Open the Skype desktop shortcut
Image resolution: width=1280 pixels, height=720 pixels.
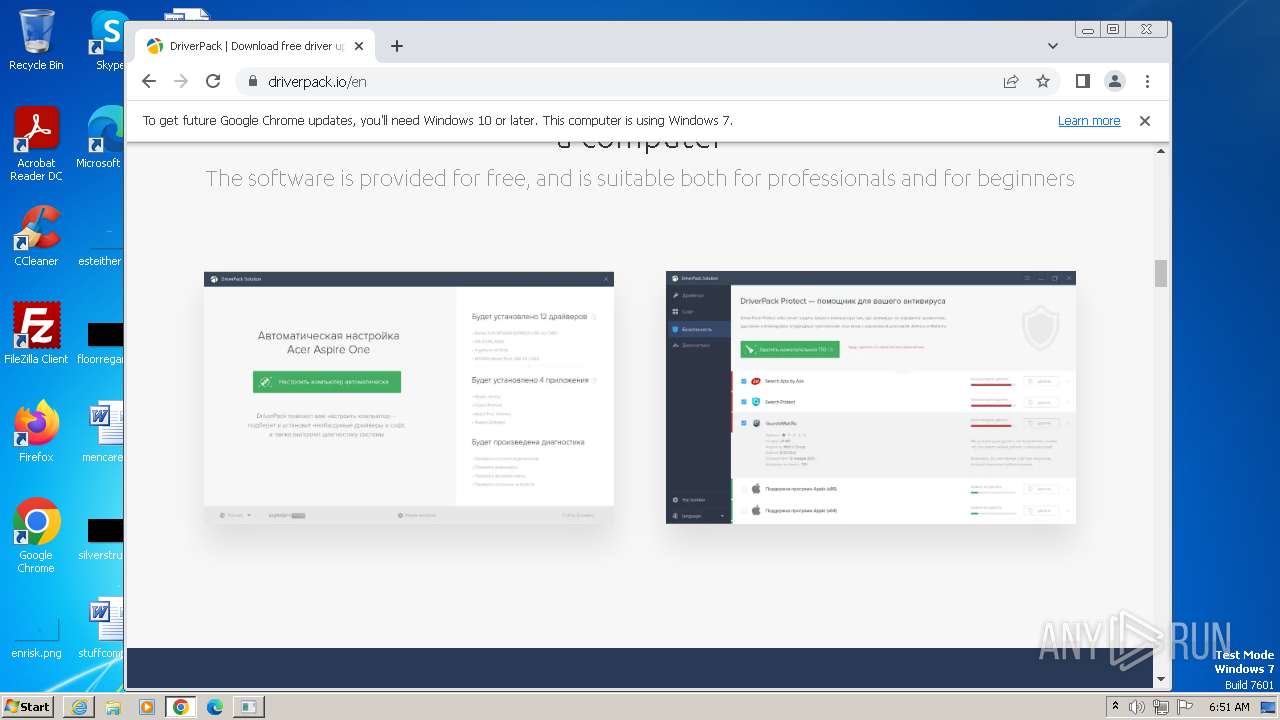coord(108,41)
